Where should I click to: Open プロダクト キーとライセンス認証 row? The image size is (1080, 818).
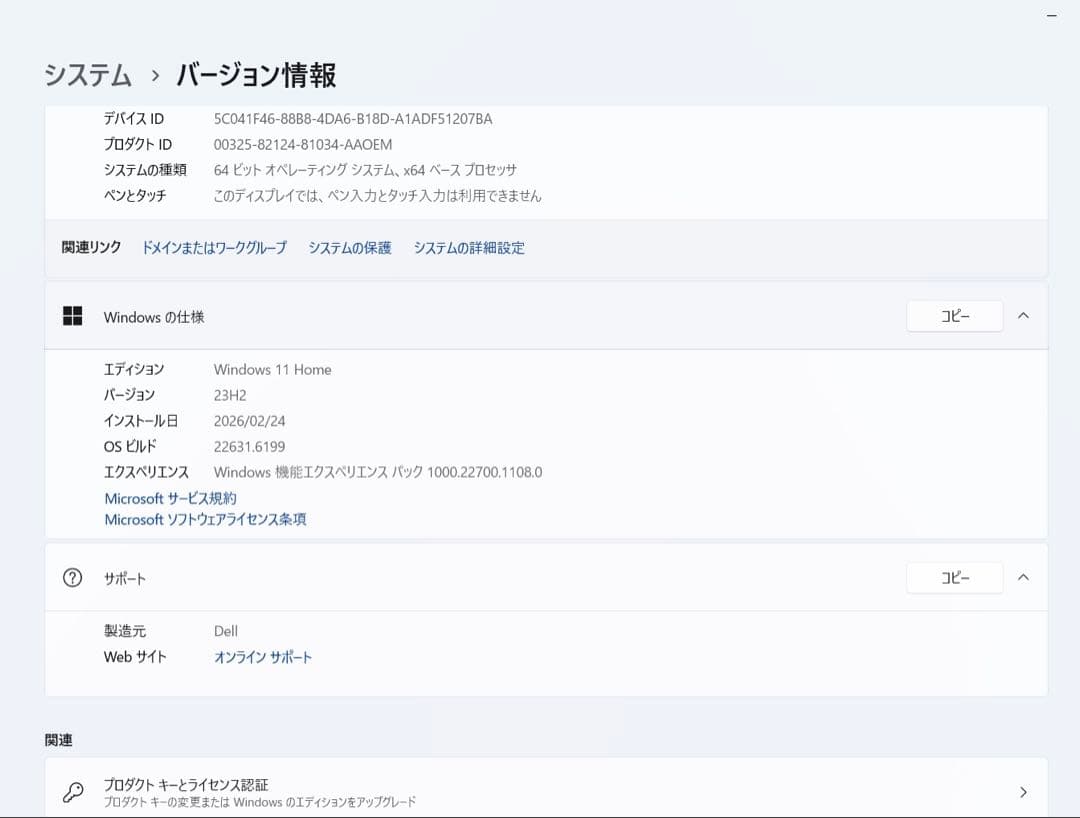(186, 785)
